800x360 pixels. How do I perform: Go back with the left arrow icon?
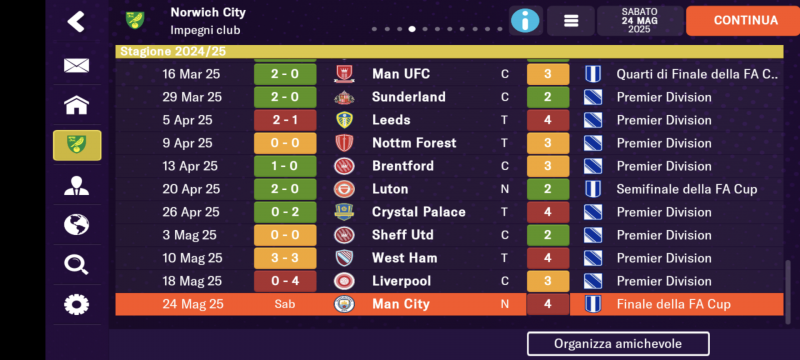tap(76, 21)
